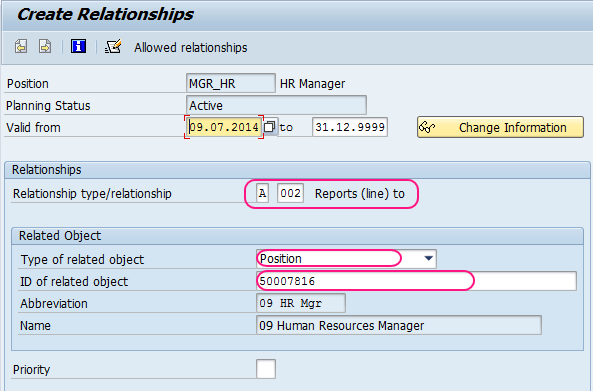Screen dimensions: 593x391
Task: Click the HR Manager position description
Action: coord(312,84)
